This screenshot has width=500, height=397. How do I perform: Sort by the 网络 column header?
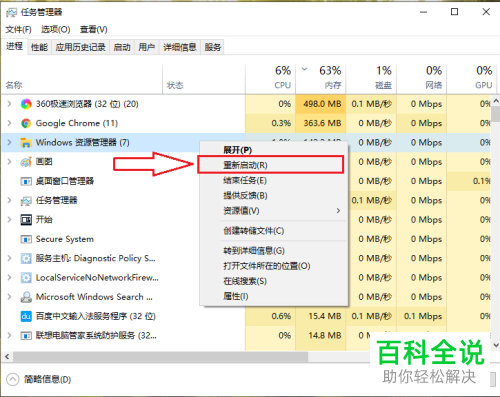click(x=421, y=79)
